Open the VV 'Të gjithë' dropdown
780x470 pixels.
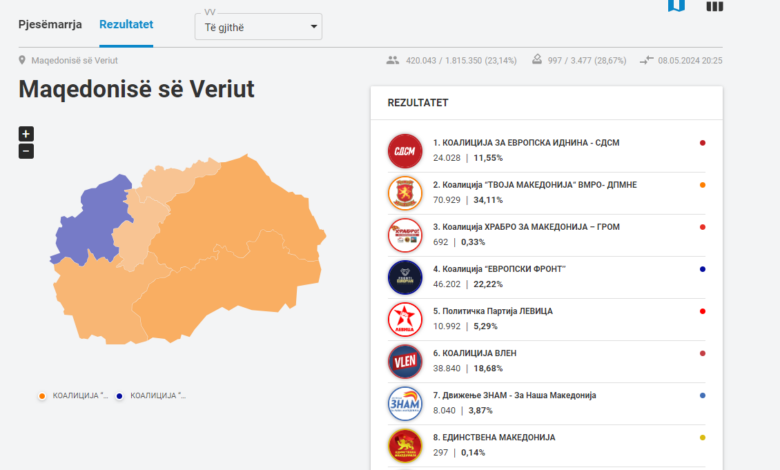258,26
